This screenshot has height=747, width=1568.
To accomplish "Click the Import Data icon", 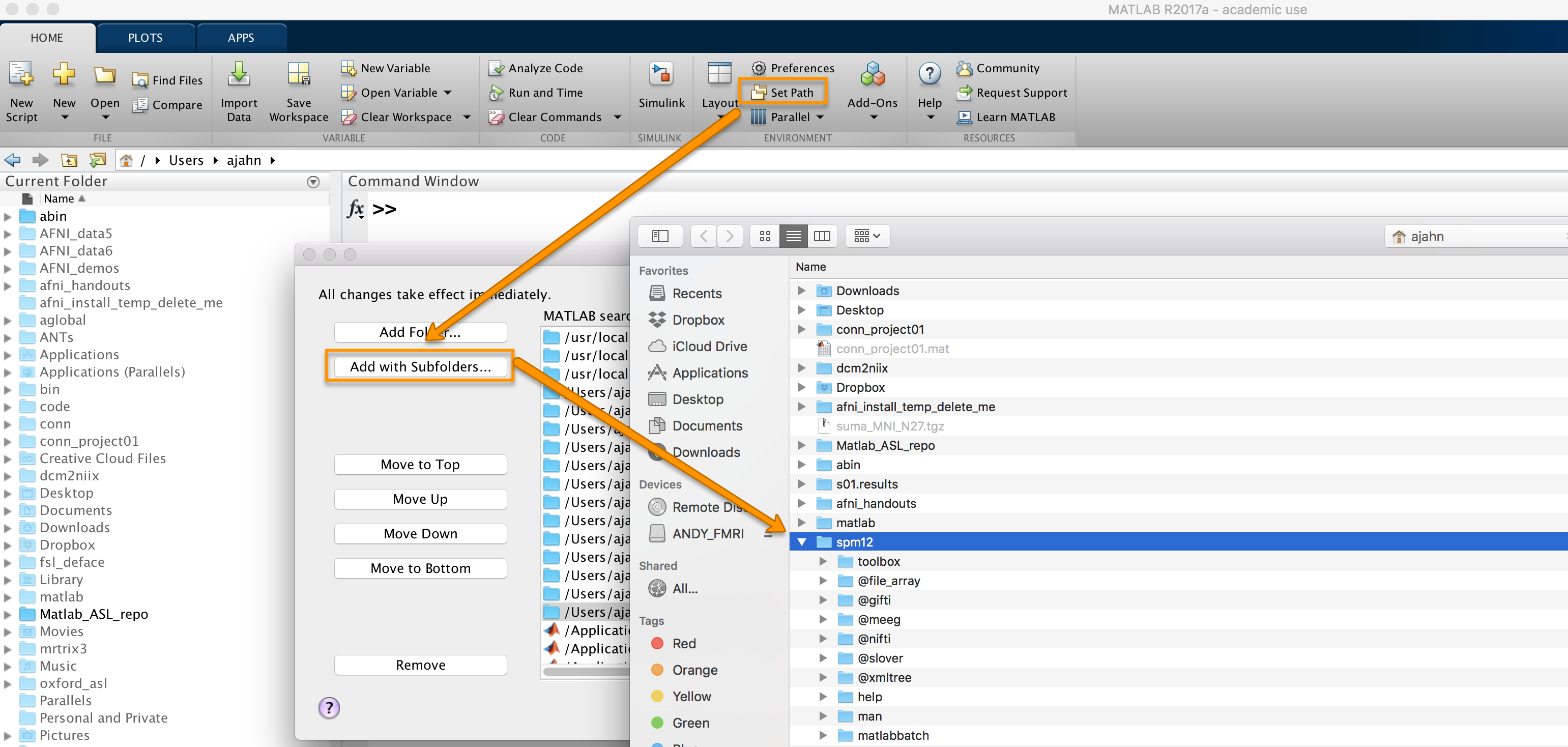I will pyautogui.click(x=239, y=74).
